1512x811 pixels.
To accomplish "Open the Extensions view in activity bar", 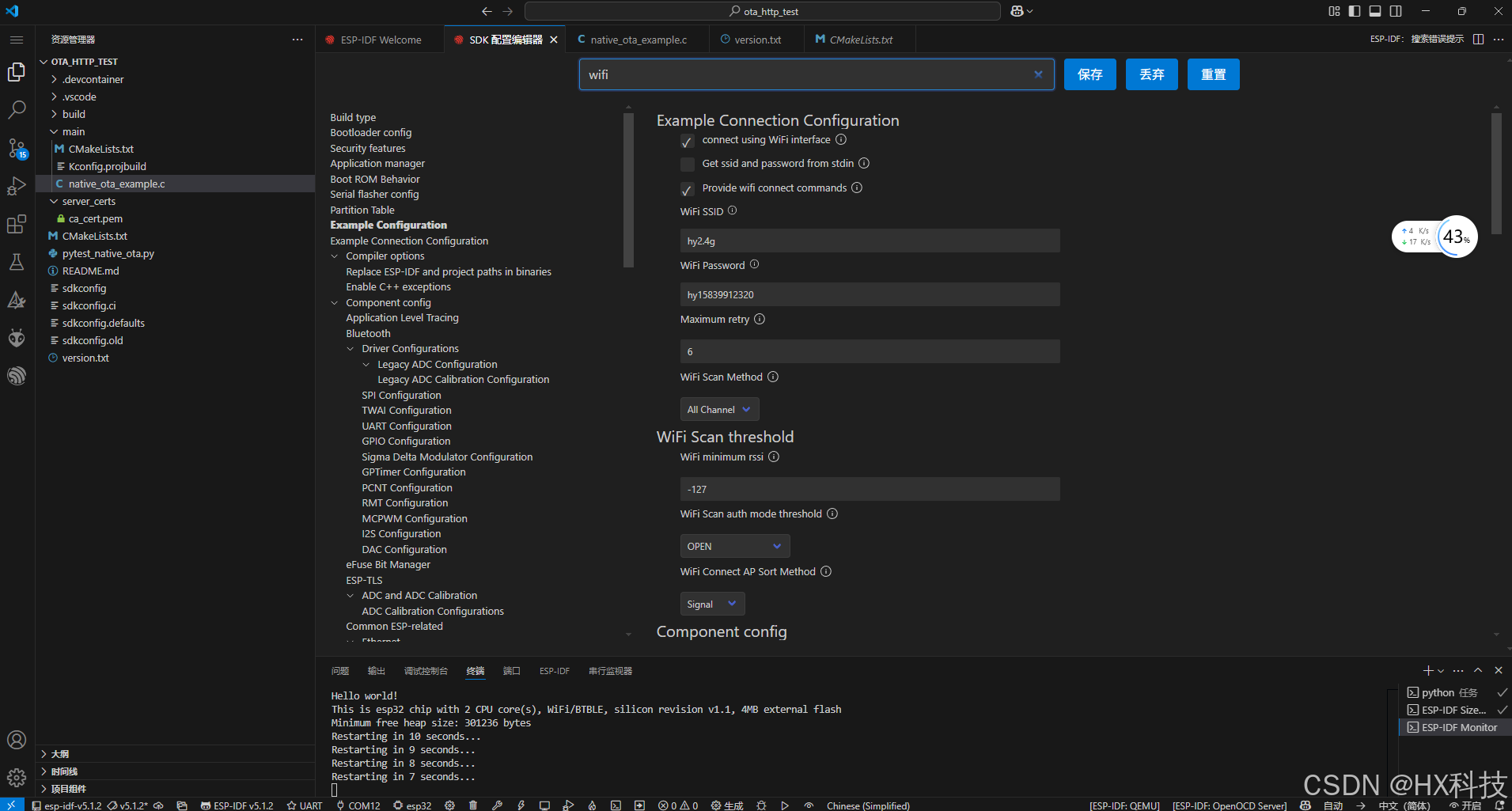I will [17, 224].
